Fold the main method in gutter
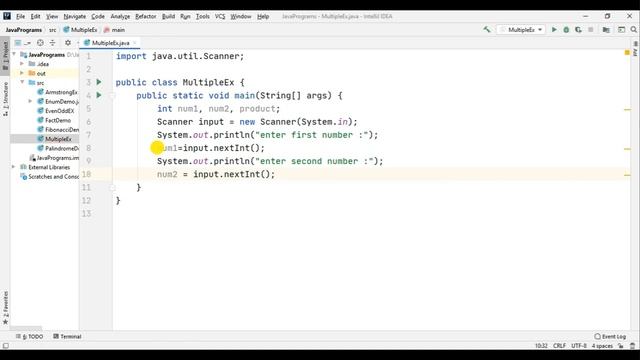This screenshot has width=640, height=360. point(112,95)
